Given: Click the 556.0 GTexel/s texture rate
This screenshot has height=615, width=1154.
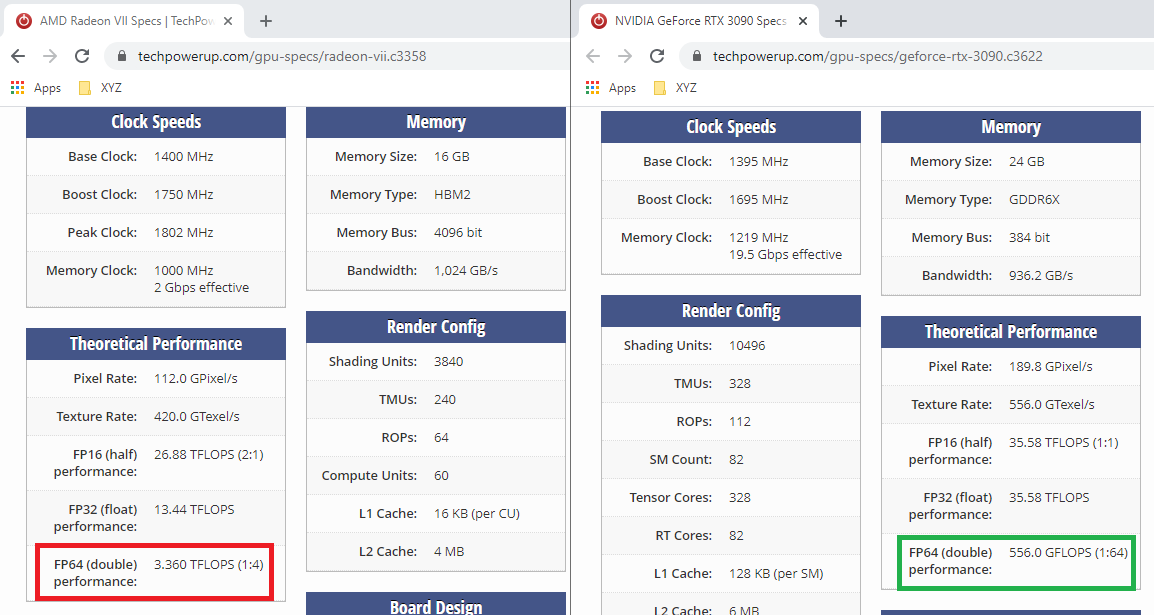Looking at the screenshot, I should pos(1052,405).
